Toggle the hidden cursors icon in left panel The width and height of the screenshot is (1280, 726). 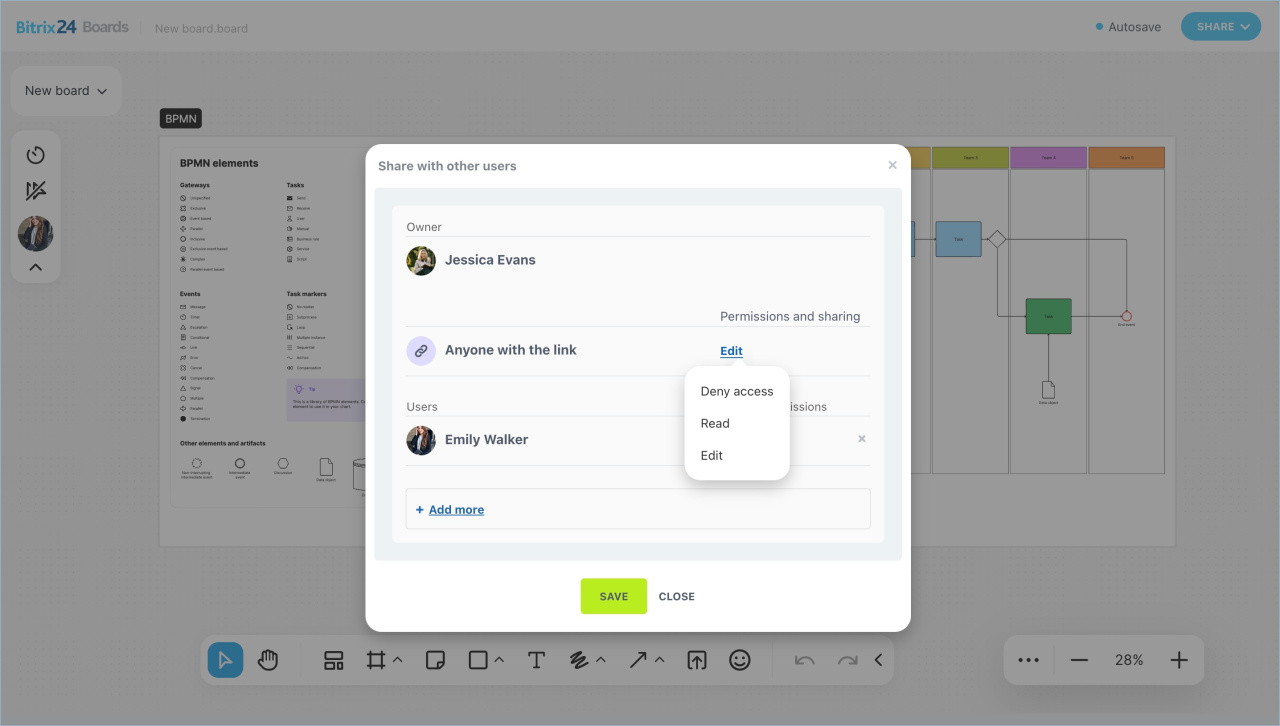click(x=36, y=191)
